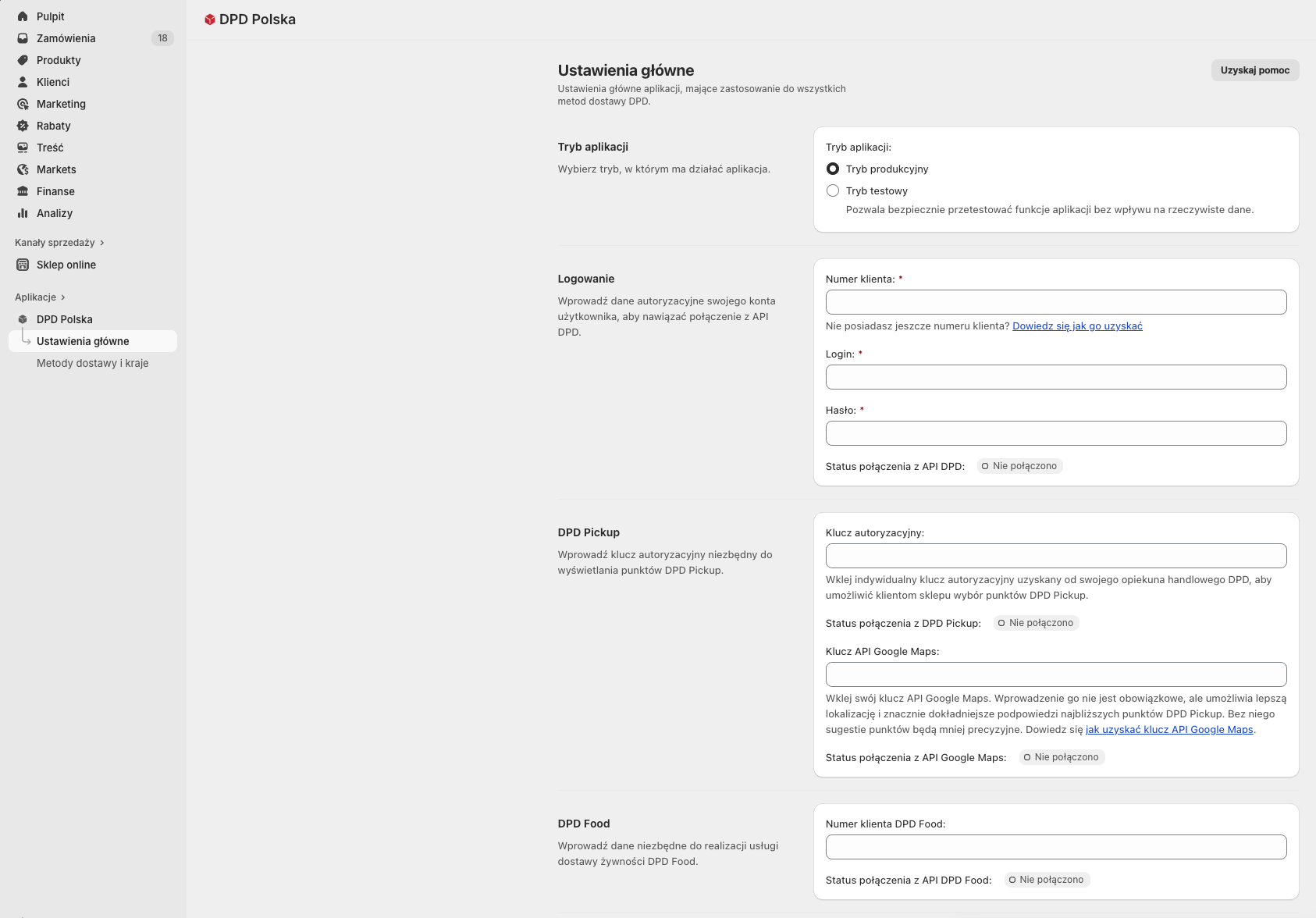Click the Finanse bank icon

(23, 191)
